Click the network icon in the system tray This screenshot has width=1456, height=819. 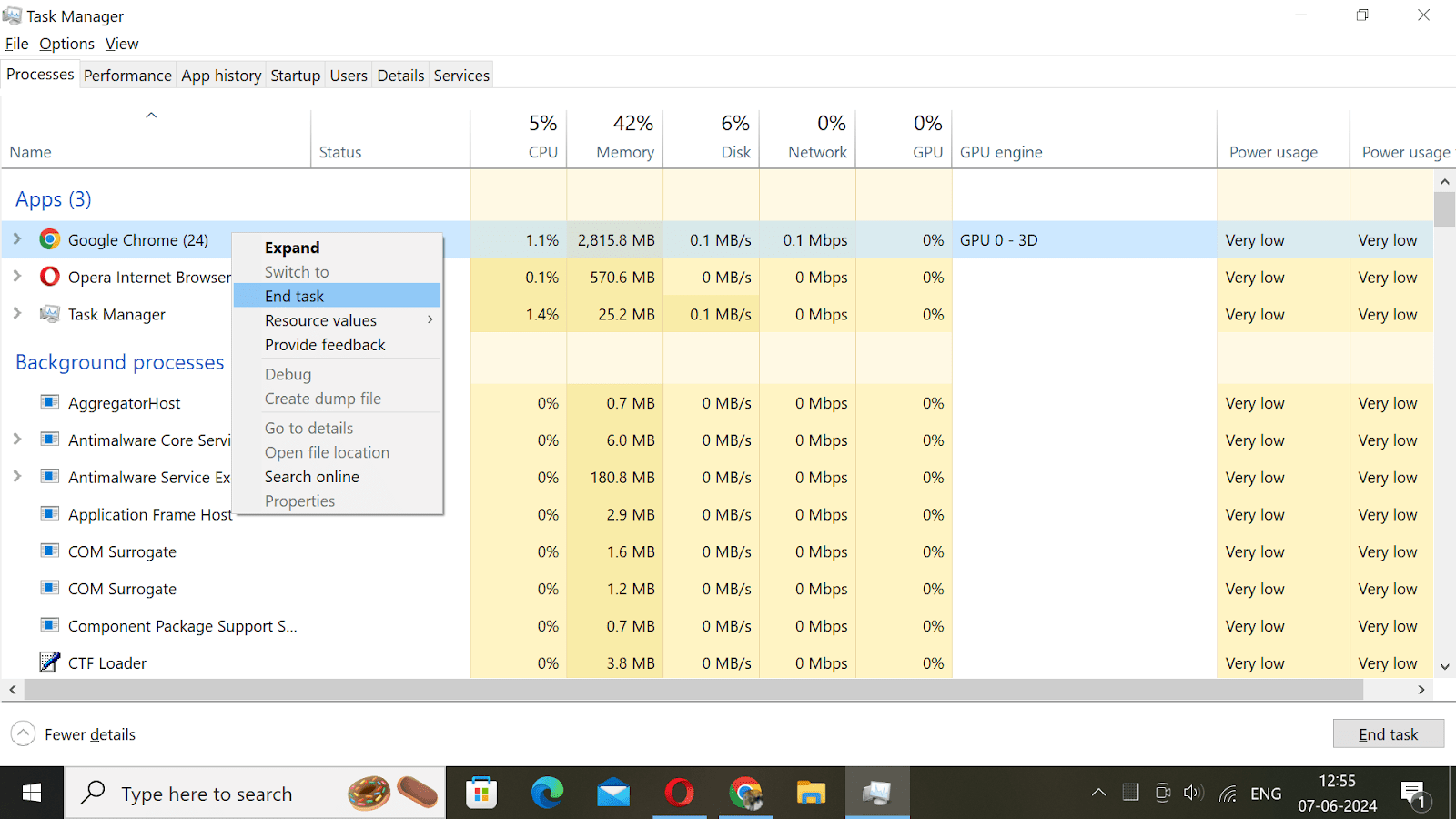click(x=1227, y=793)
